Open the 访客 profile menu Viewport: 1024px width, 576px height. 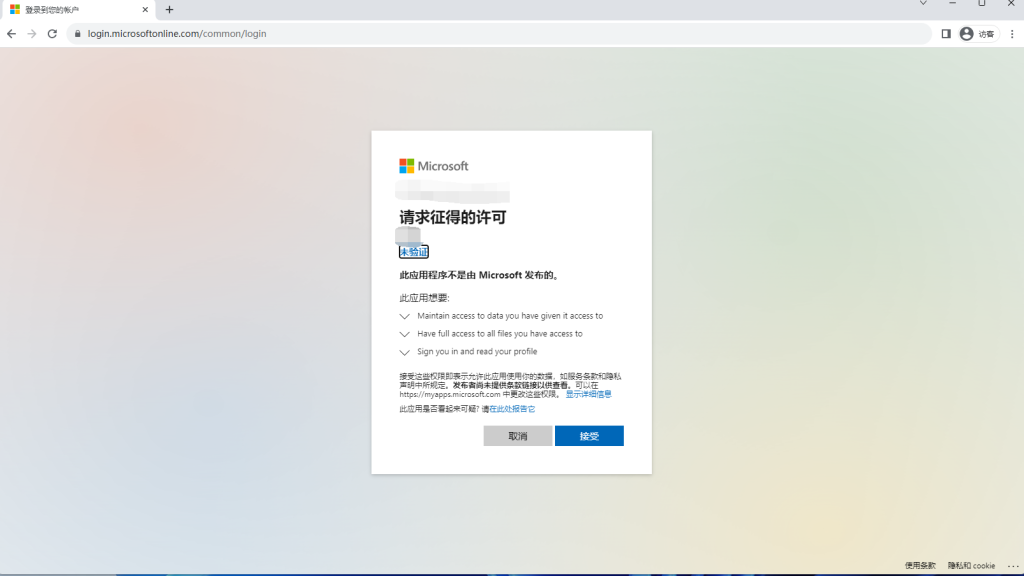click(x=977, y=34)
